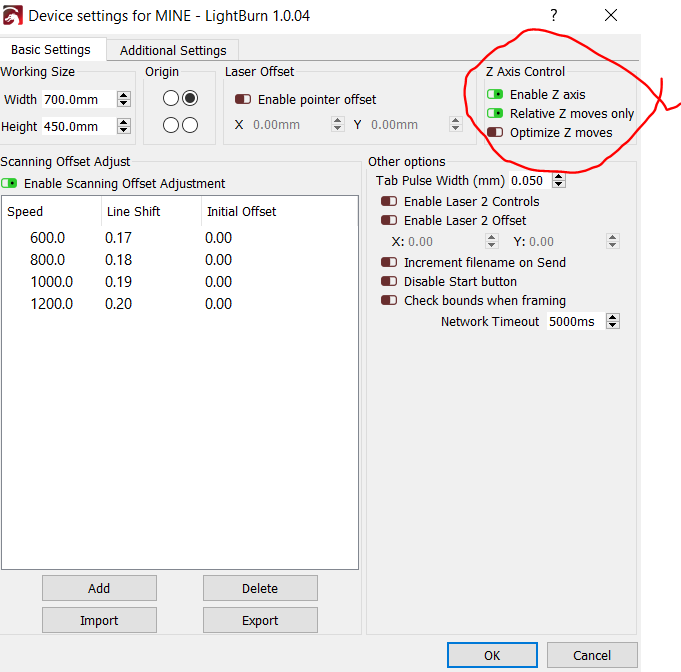The width and height of the screenshot is (681, 672).
Task: Click the 0.17 line shift cell
Action: pos(118,238)
